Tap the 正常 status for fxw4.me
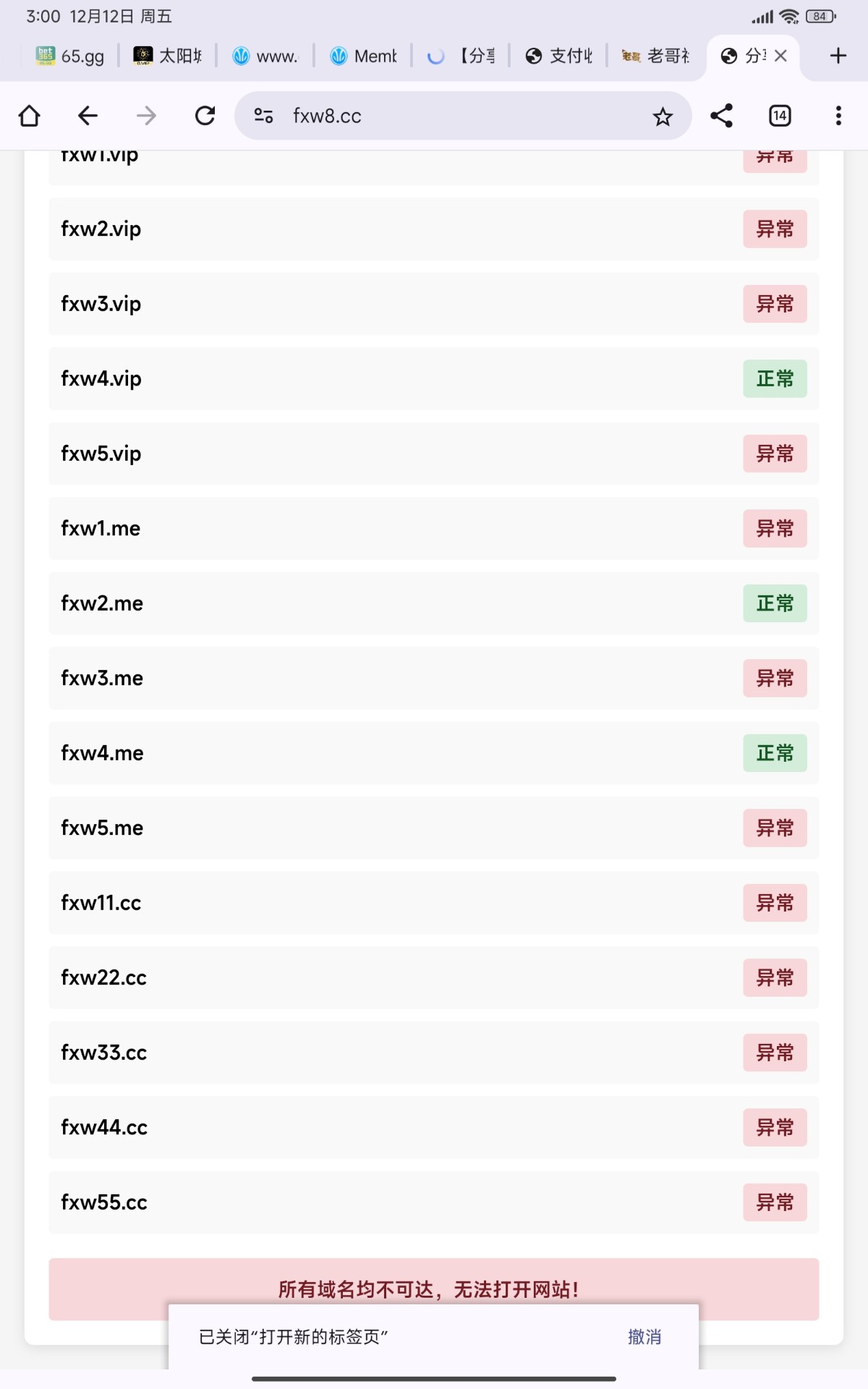Viewport: 868px width, 1389px height. [x=775, y=753]
